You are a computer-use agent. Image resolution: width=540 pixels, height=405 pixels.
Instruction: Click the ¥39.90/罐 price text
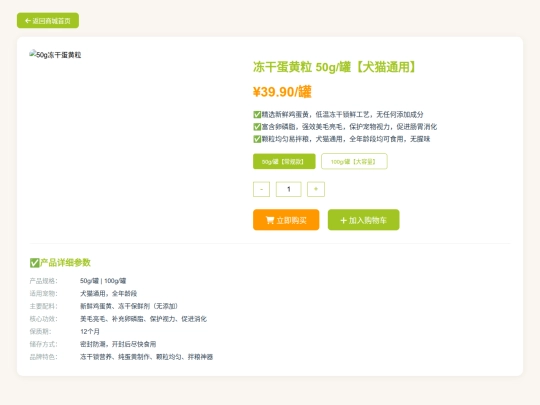[x=282, y=92]
